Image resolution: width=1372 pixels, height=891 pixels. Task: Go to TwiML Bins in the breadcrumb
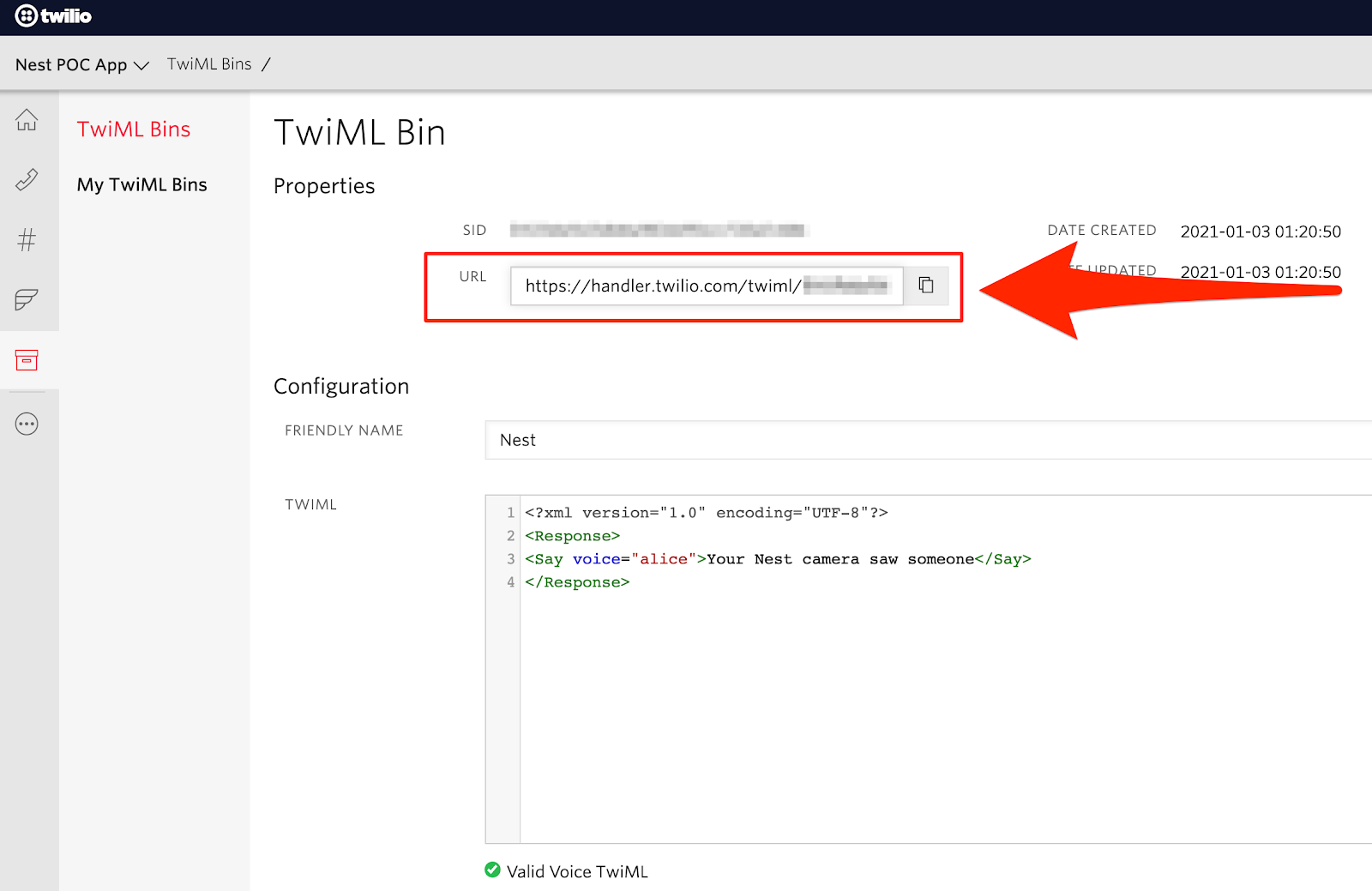[x=209, y=64]
